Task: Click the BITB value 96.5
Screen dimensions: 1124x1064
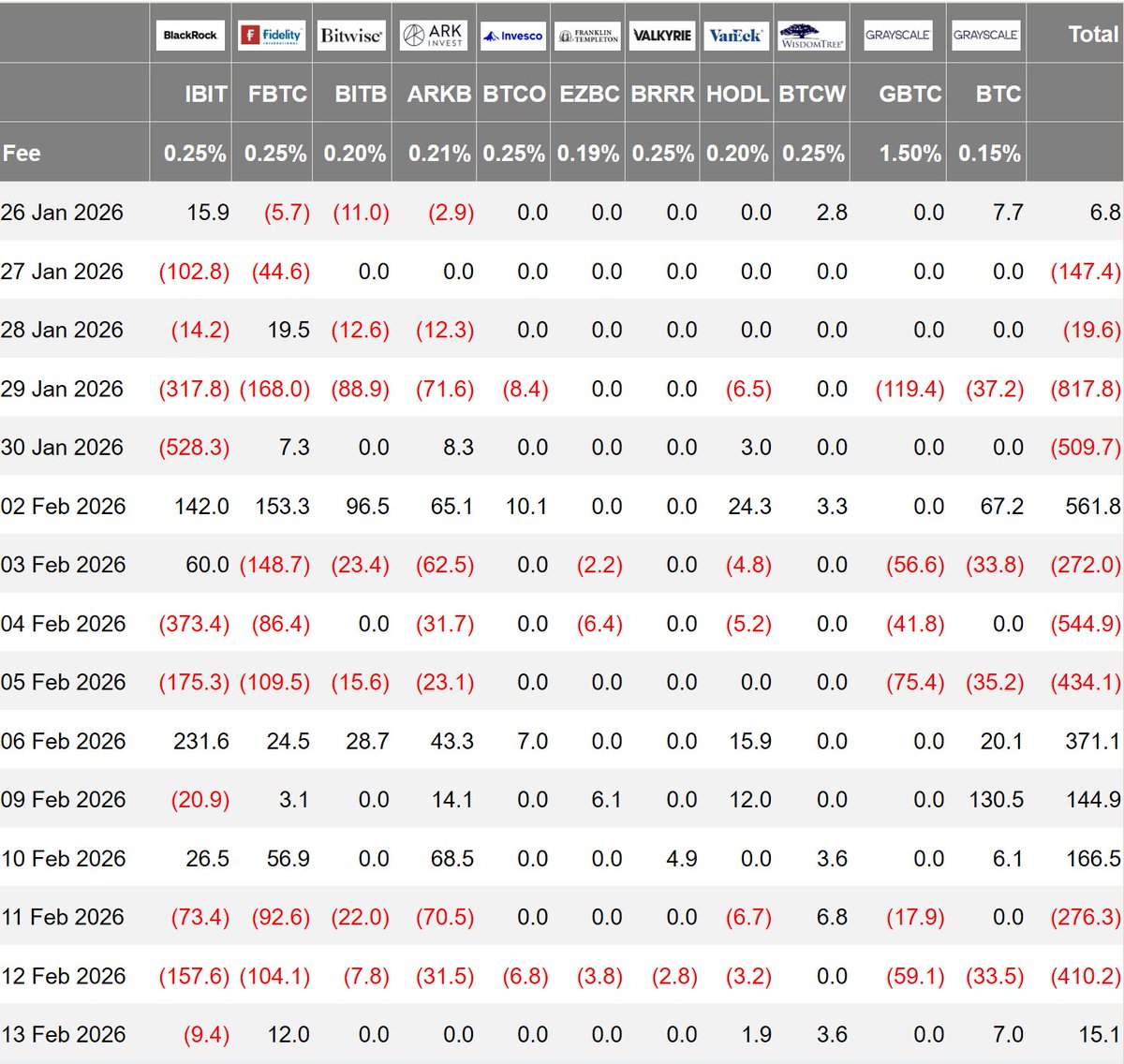Action: (367, 507)
